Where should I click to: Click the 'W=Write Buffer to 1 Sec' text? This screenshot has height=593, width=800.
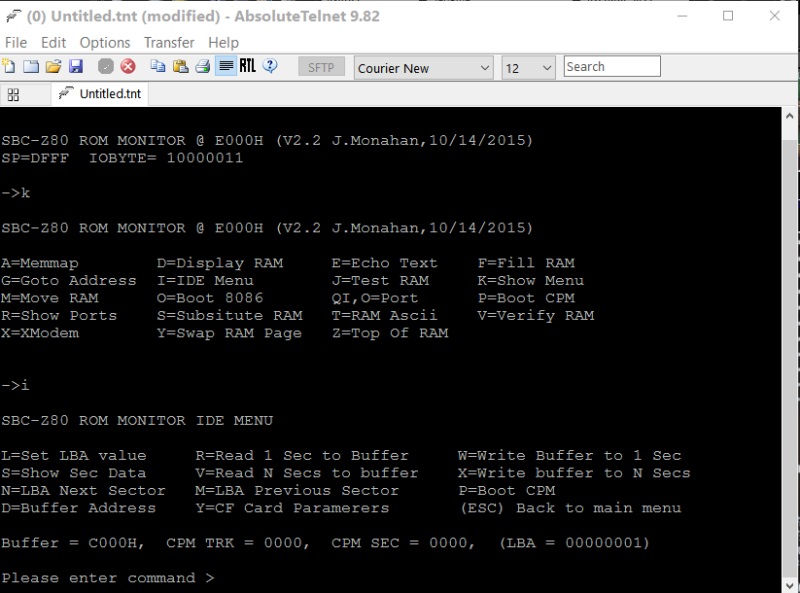569,456
